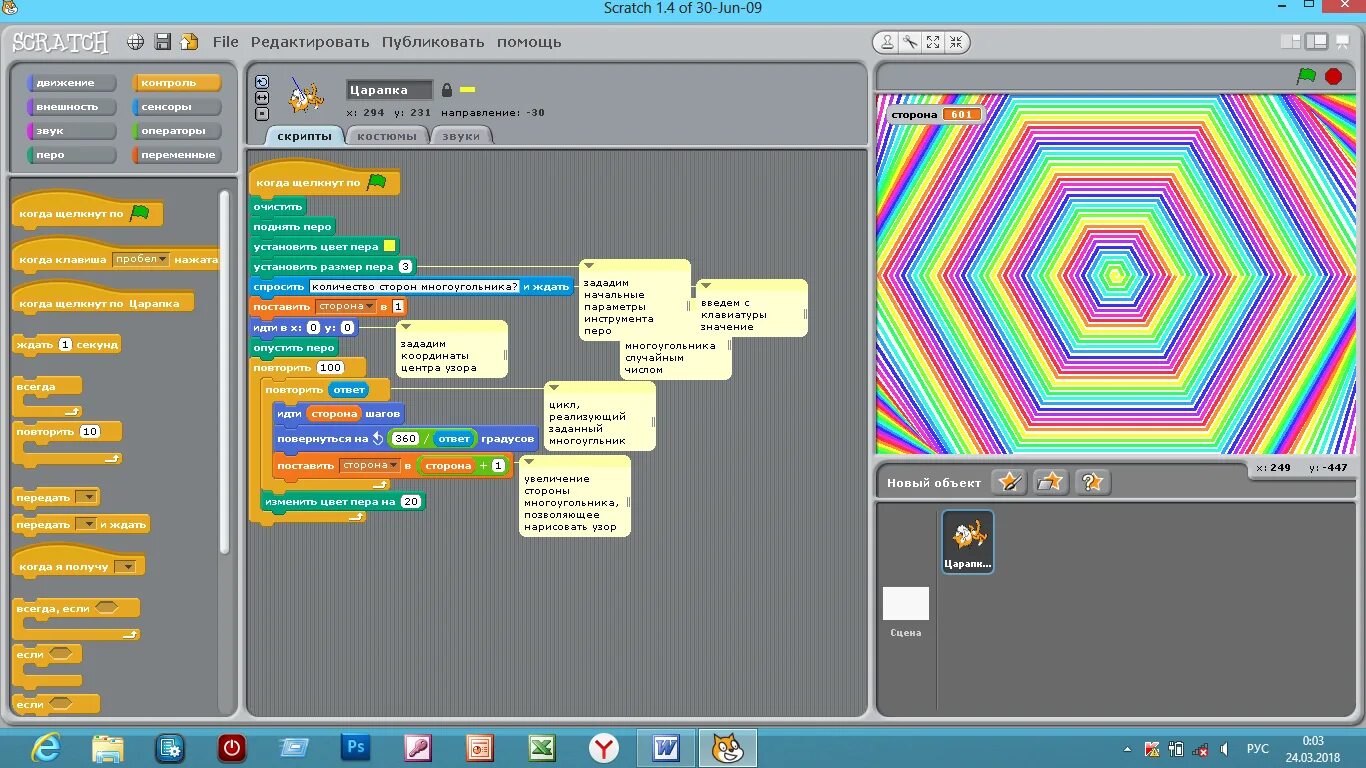This screenshot has height=768, width=1366.
Task: Stop all scripts with red button
Action: (x=1333, y=76)
